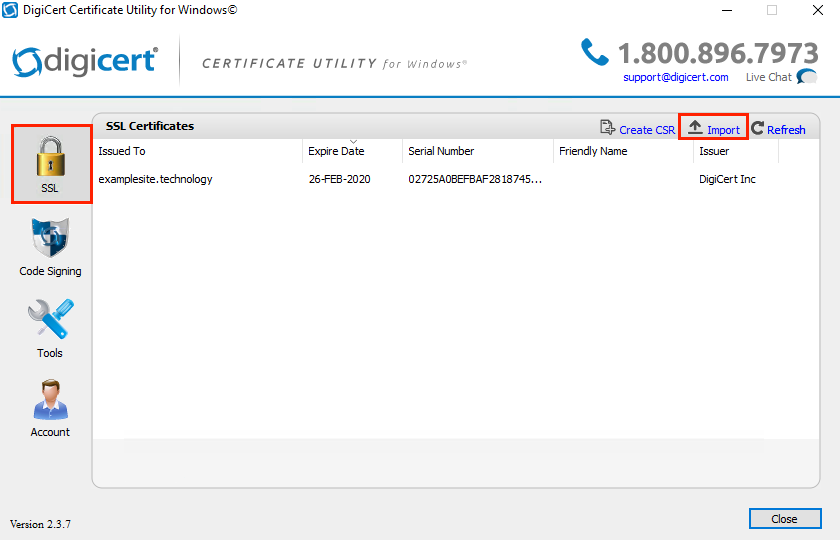840x540 pixels.
Task: Select the SSL padlock icon
Action: [x=51, y=157]
